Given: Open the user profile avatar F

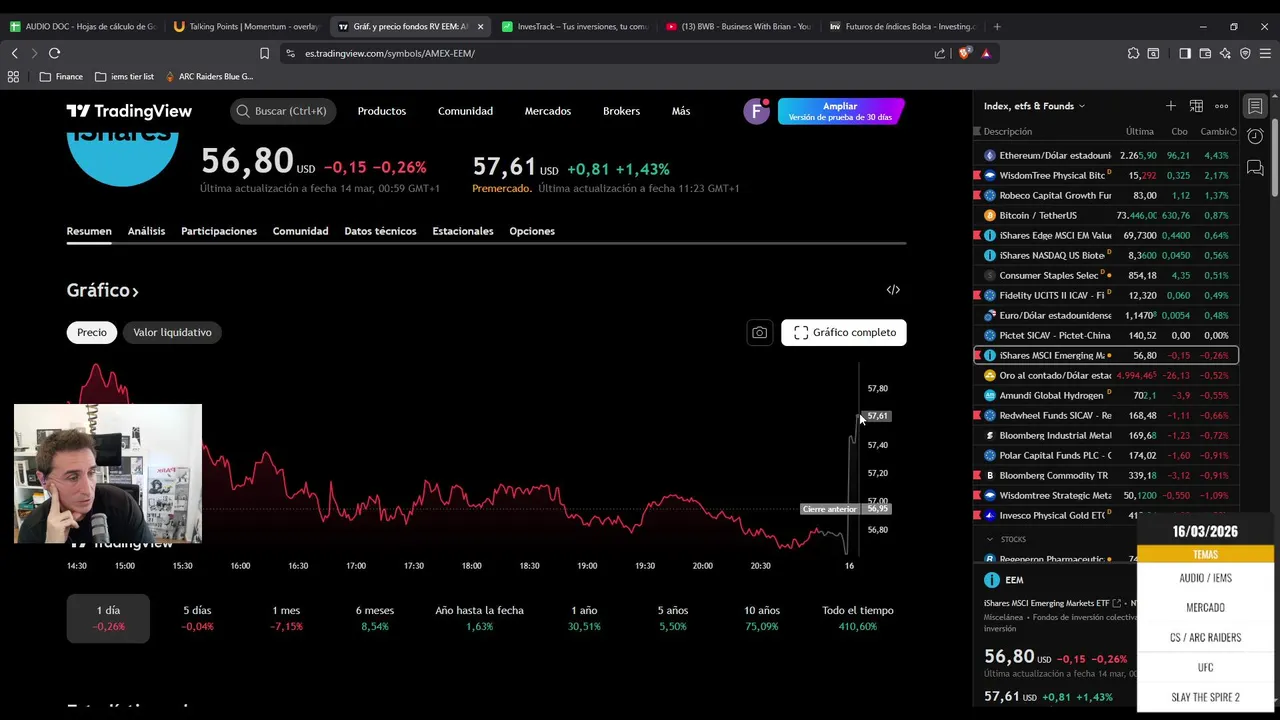Looking at the screenshot, I should 756,111.
